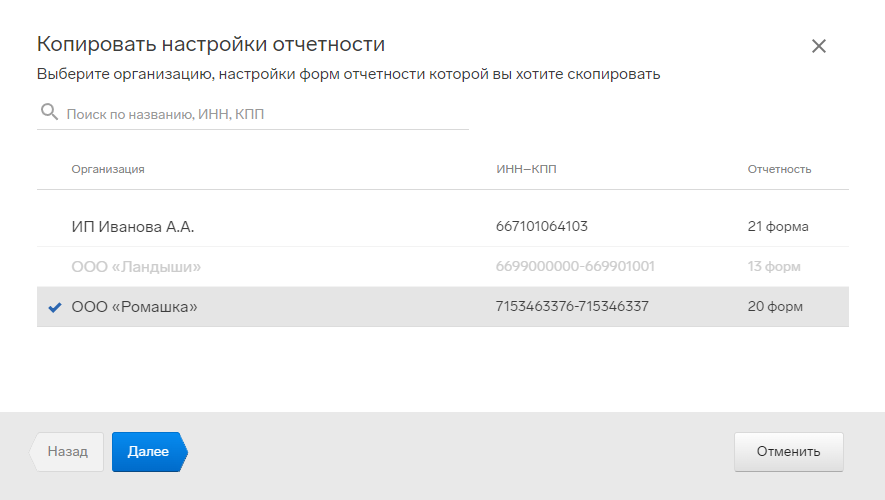Click the 6699000000-669901001 code

(575, 266)
